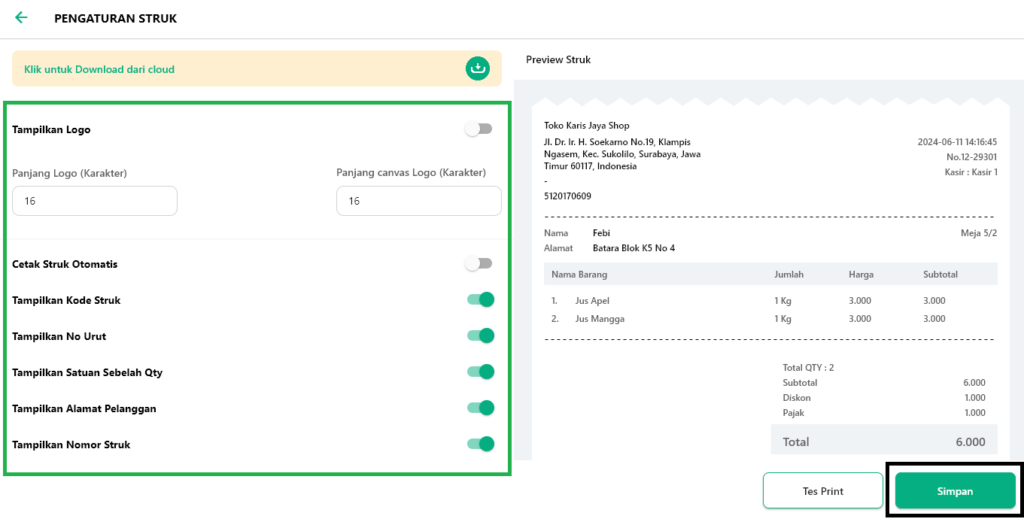Click the round cloud download icon

[478, 69]
